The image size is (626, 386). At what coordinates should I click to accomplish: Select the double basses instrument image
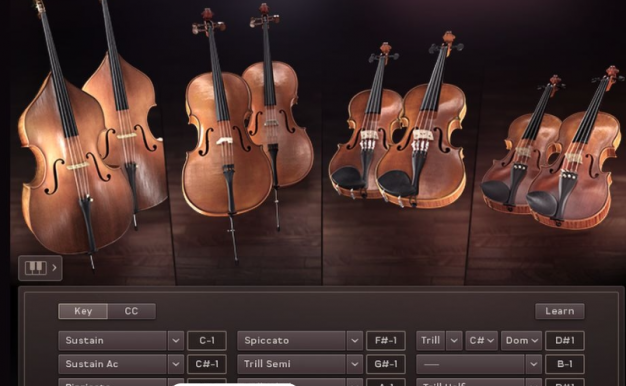pyautogui.click(x=92, y=136)
